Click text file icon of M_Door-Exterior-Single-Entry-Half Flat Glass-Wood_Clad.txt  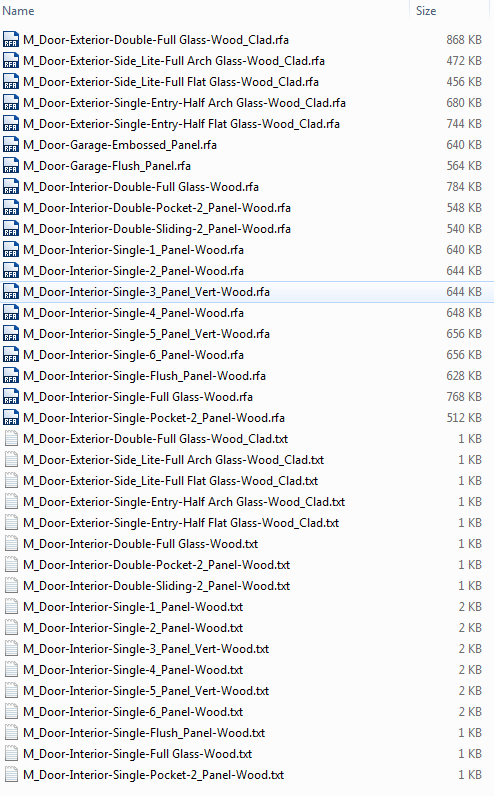click(x=11, y=523)
